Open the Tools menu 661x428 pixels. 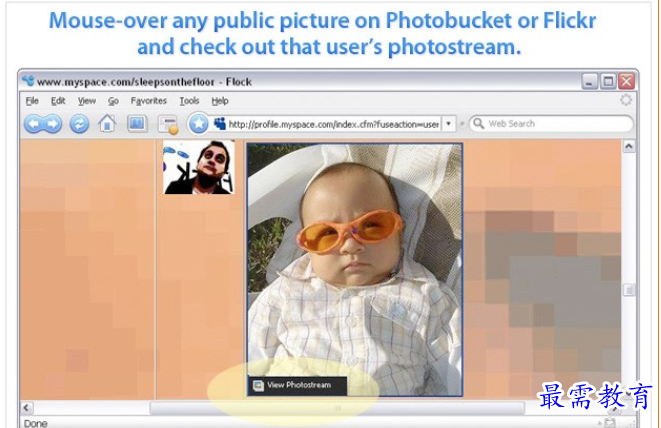point(189,101)
